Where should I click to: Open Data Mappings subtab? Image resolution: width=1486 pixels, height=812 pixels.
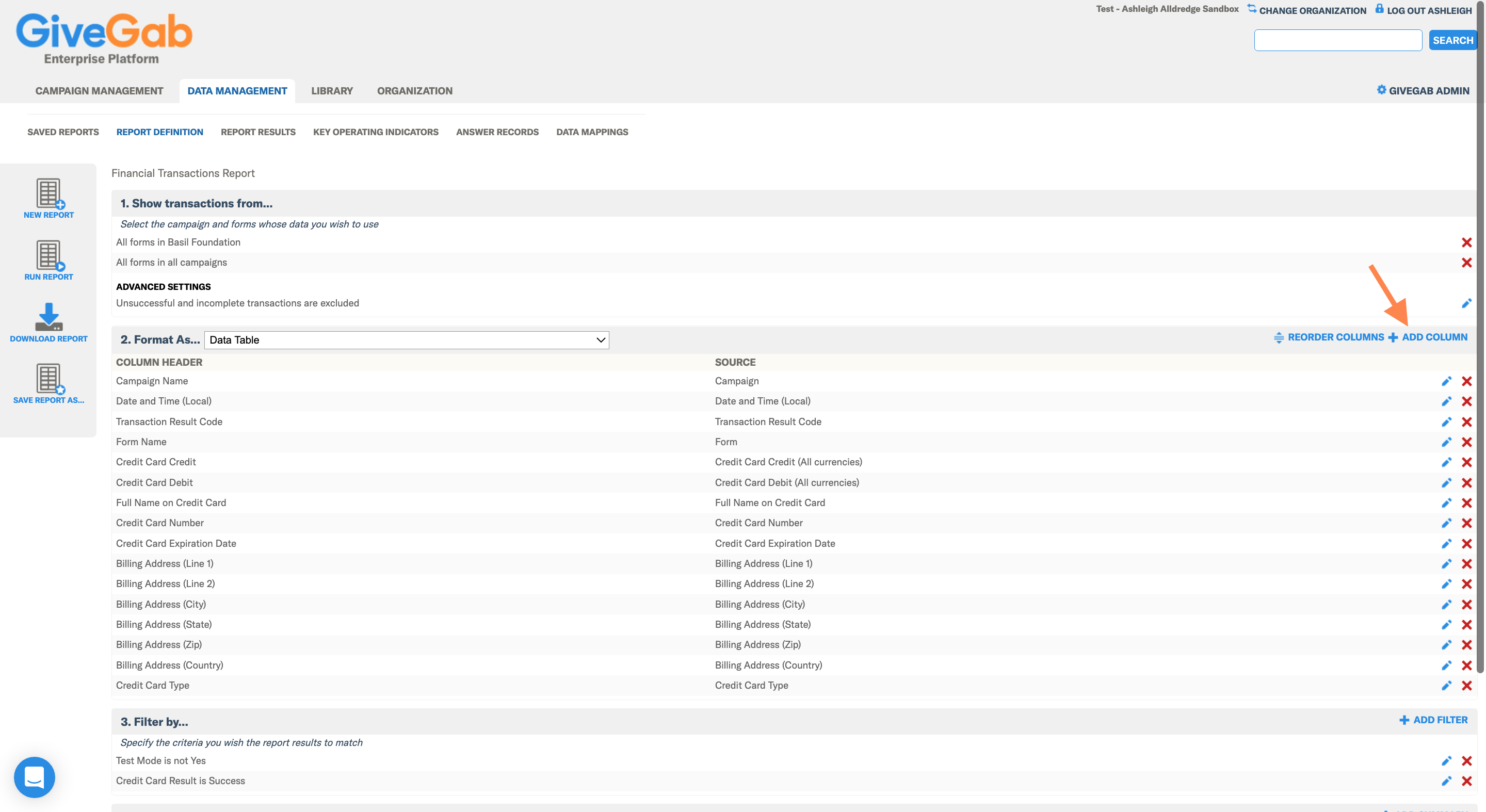point(592,132)
